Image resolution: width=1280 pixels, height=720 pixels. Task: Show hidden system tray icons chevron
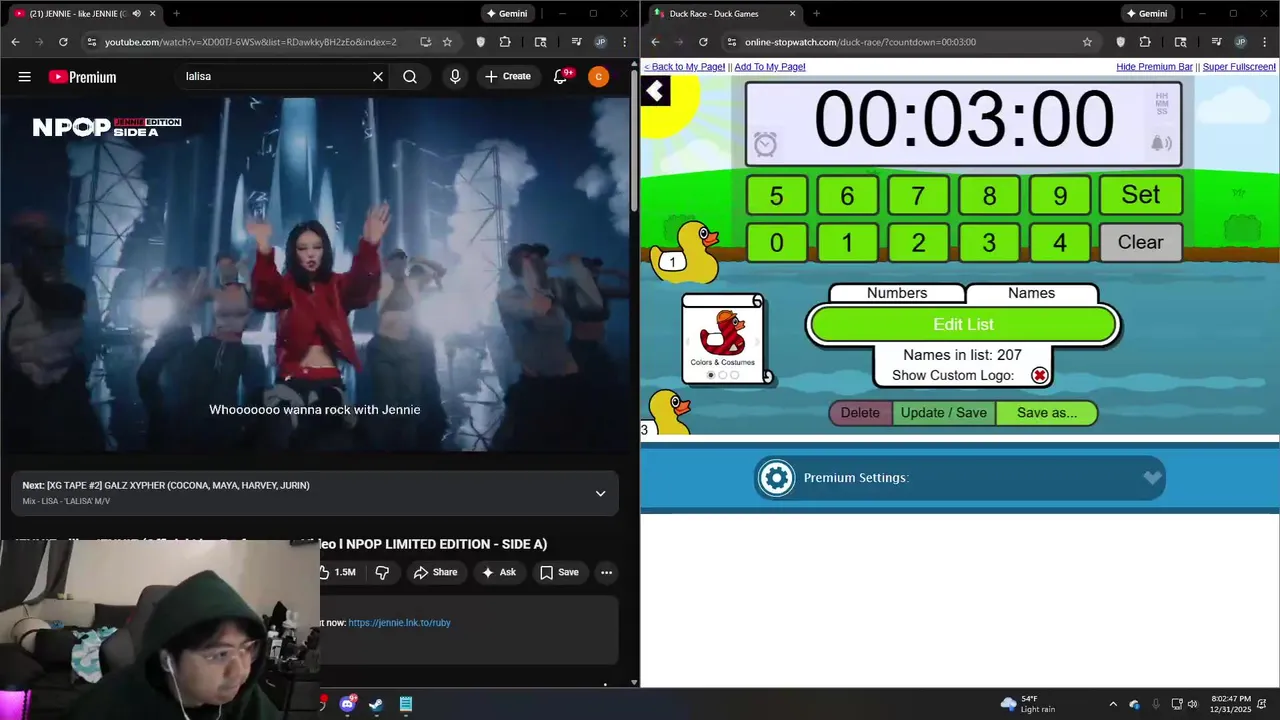(1113, 704)
